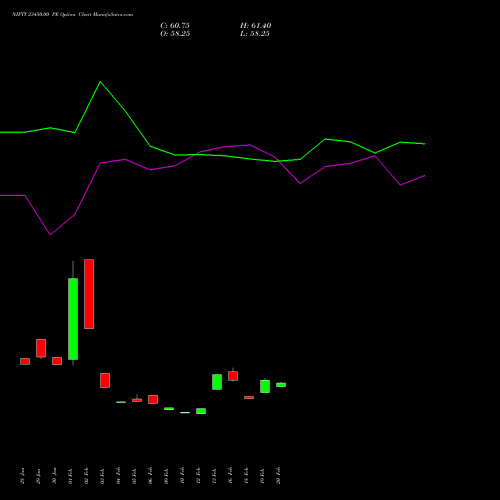This screenshot has width=500, height=500.
Task: Click the "05 Feb" date label
Action: 135,476
